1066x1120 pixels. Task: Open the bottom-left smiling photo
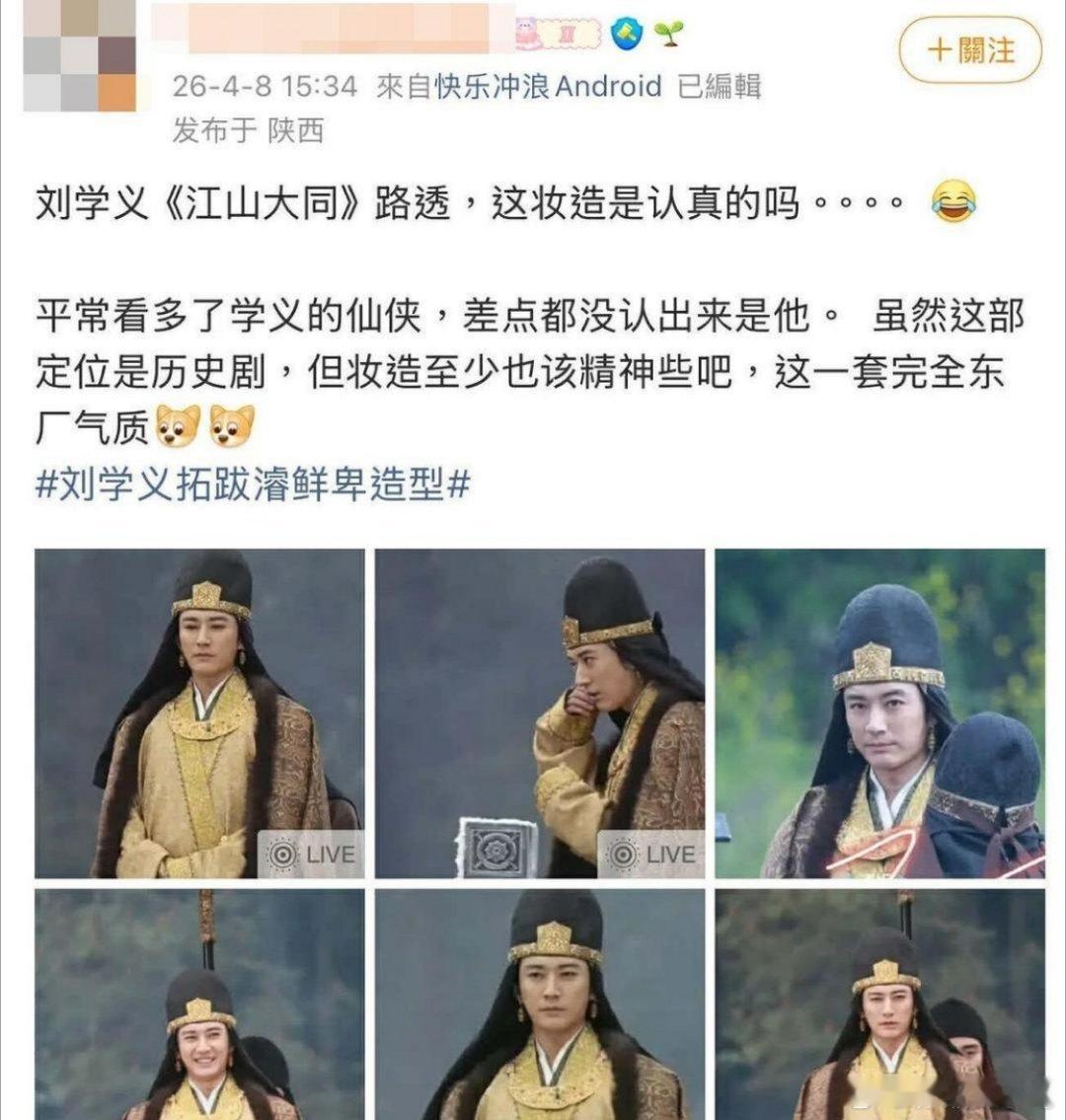(199, 1005)
